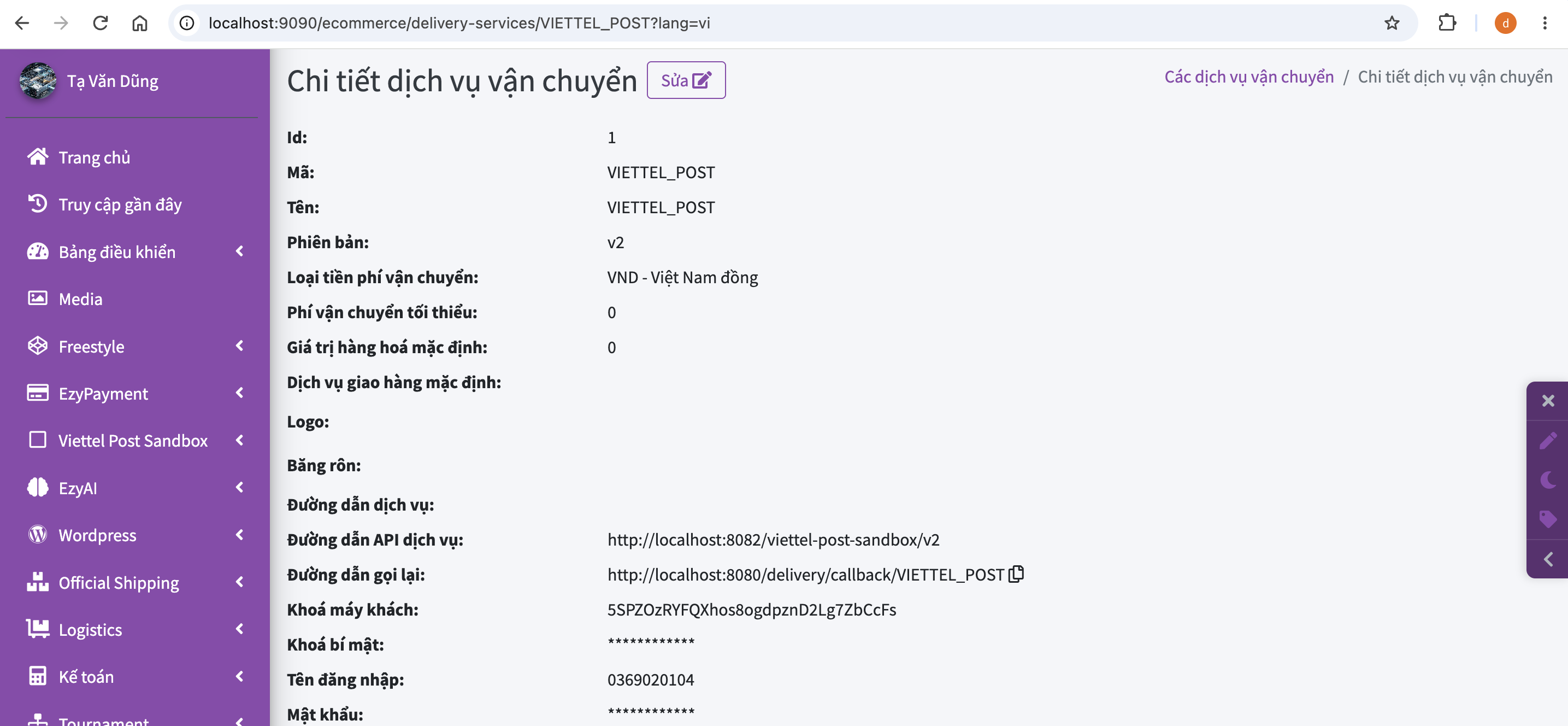Click the tag icon in floating panel
This screenshot has height=726, width=1568.
pyautogui.click(x=1548, y=519)
